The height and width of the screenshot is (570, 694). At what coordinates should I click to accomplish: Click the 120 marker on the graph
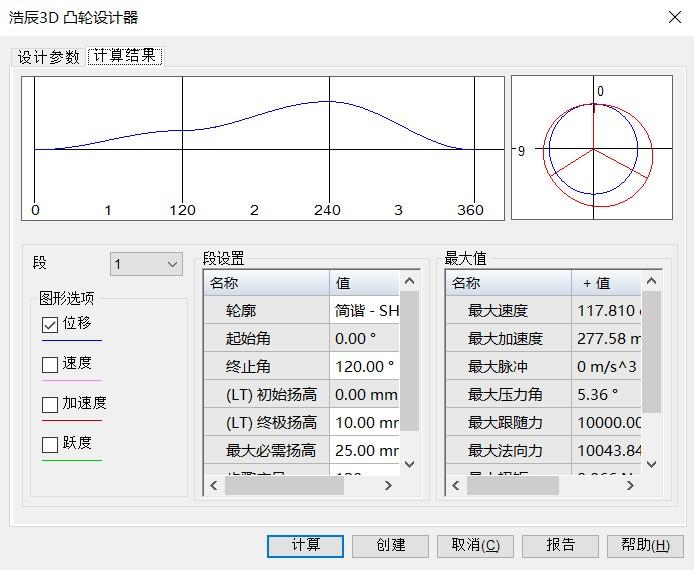pyautogui.click(x=182, y=210)
